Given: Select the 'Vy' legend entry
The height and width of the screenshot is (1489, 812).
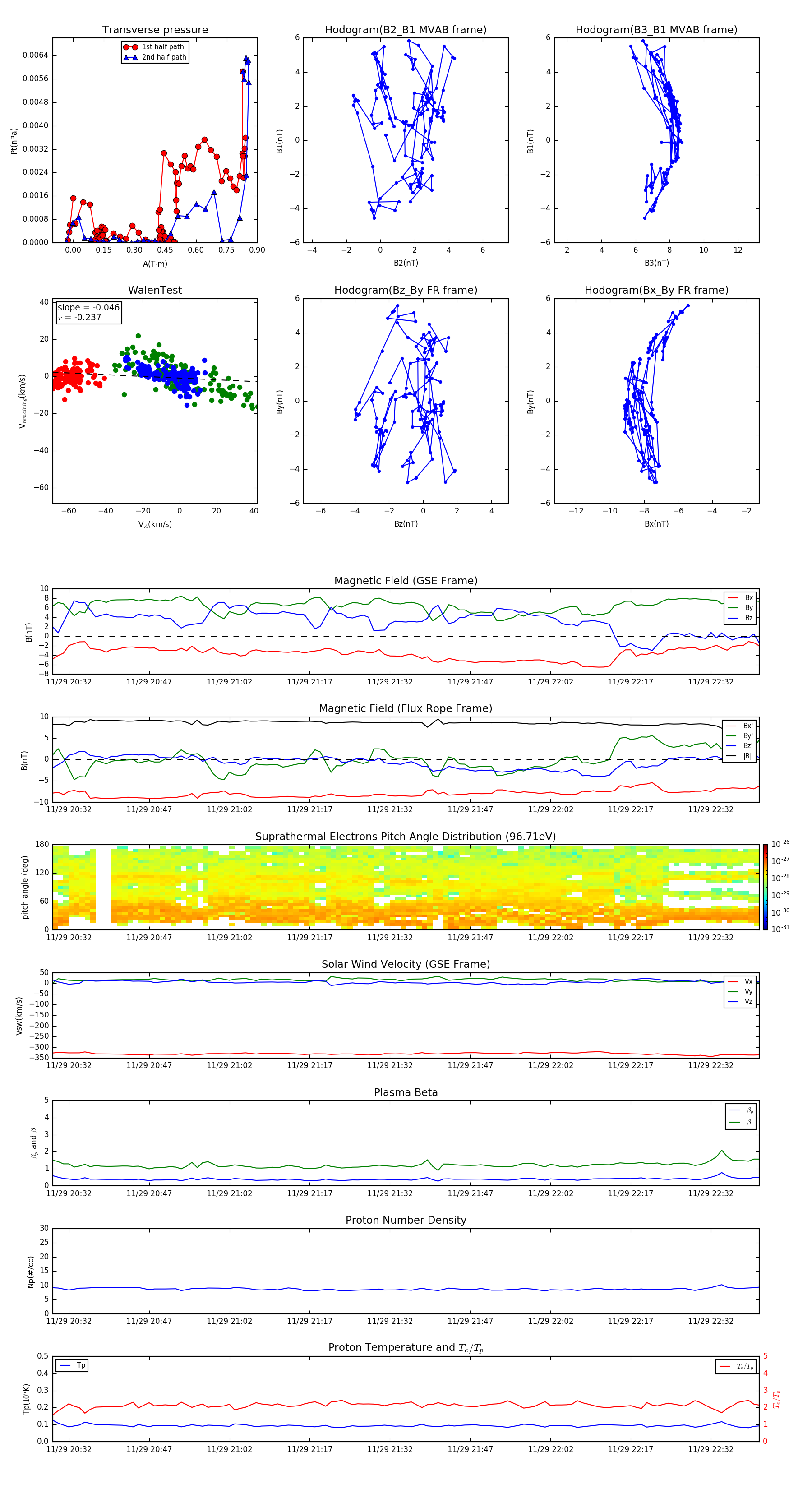Looking at the screenshot, I should pyautogui.click(x=740, y=991).
